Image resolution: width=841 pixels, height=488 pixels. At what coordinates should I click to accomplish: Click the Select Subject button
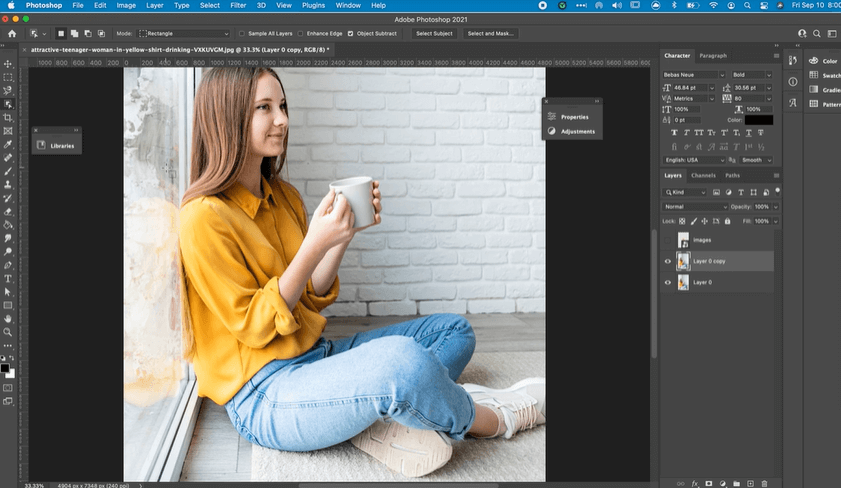(x=434, y=33)
